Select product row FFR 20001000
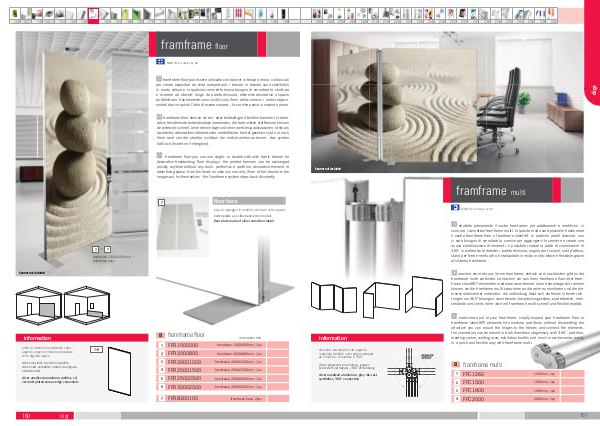This screenshot has width=600, height=426. pos(223,362)
